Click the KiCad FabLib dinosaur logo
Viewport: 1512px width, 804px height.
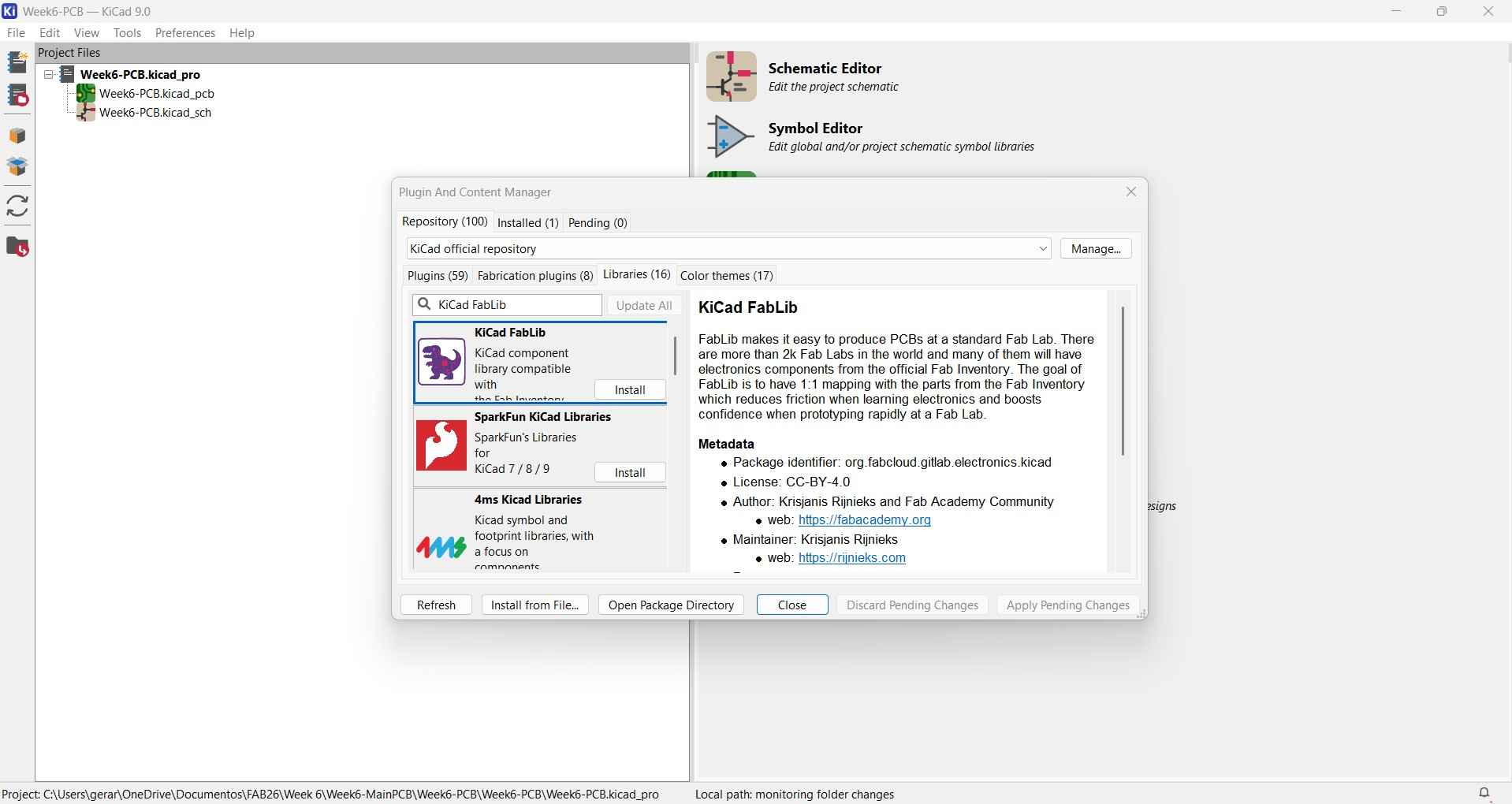click(441, 362)
